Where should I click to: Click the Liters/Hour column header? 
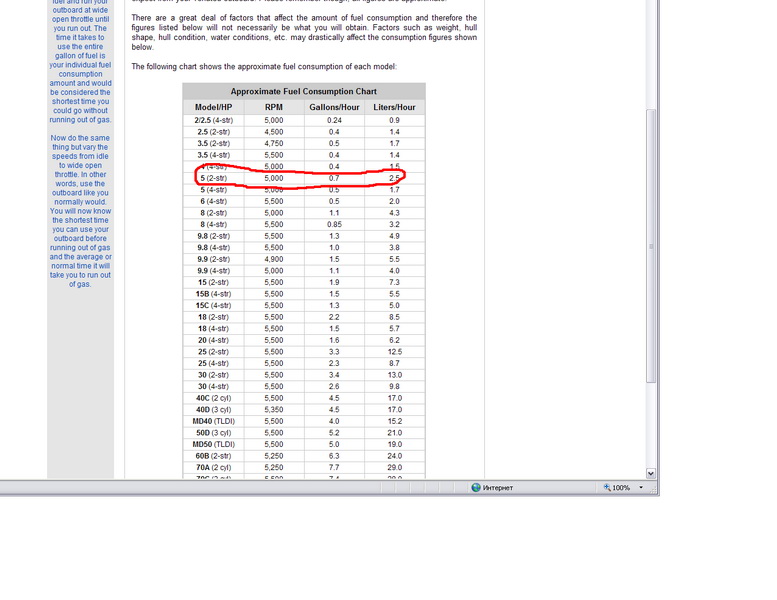(x=394, y=107)
